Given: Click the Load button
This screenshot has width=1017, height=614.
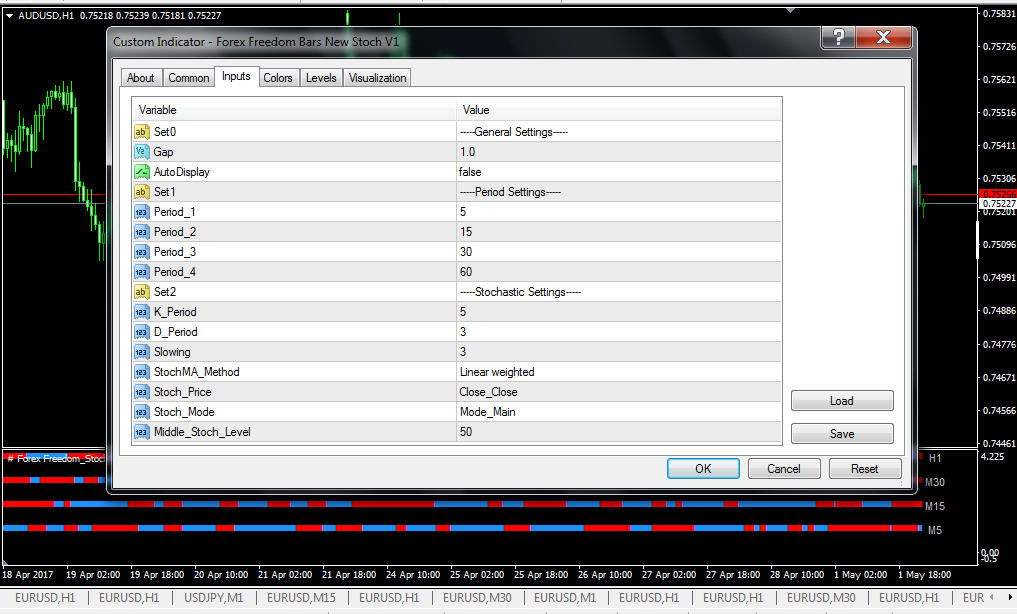Looking at the screenshot, I should coord(842,401).
